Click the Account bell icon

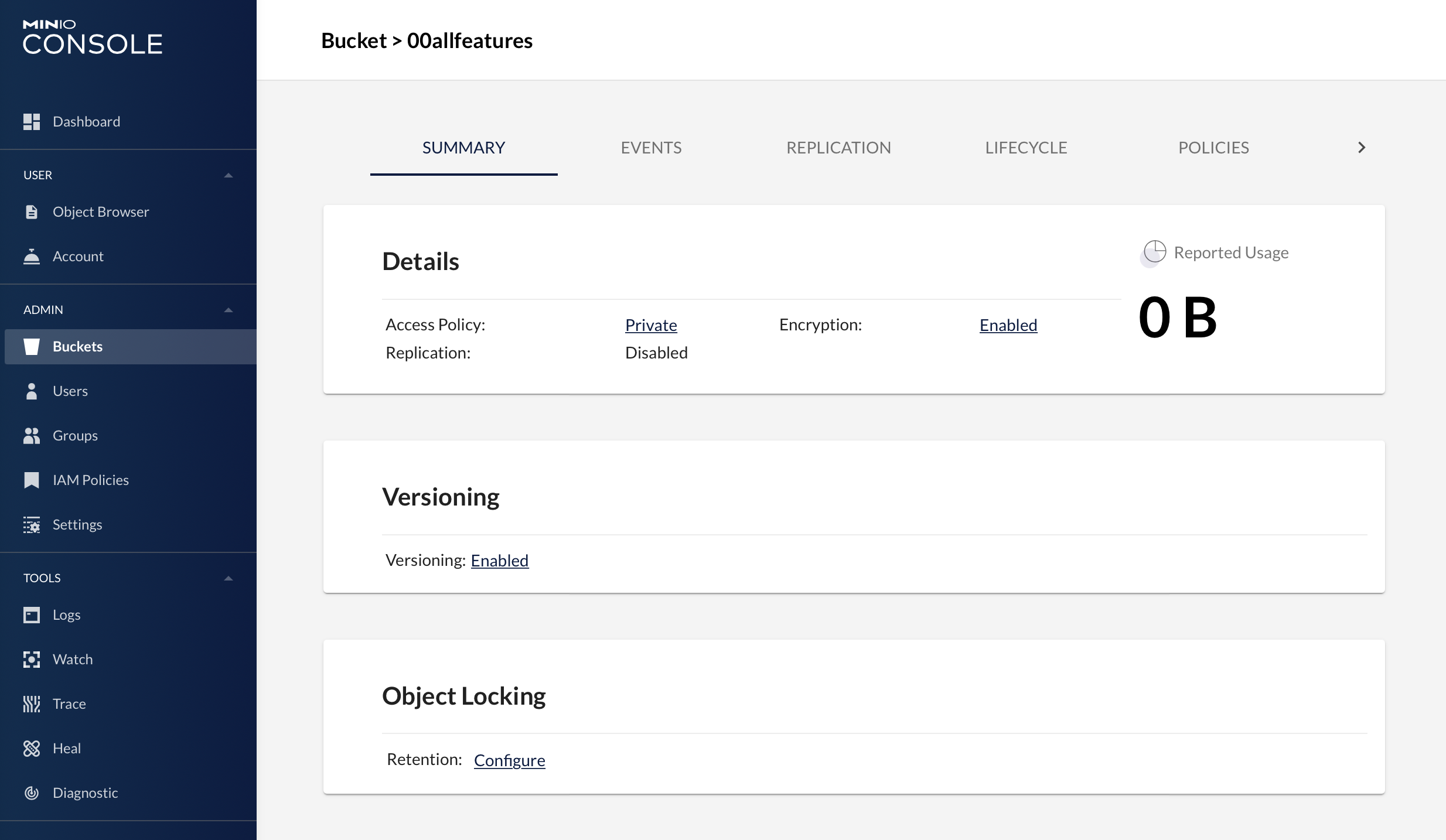tap(32, 257)
